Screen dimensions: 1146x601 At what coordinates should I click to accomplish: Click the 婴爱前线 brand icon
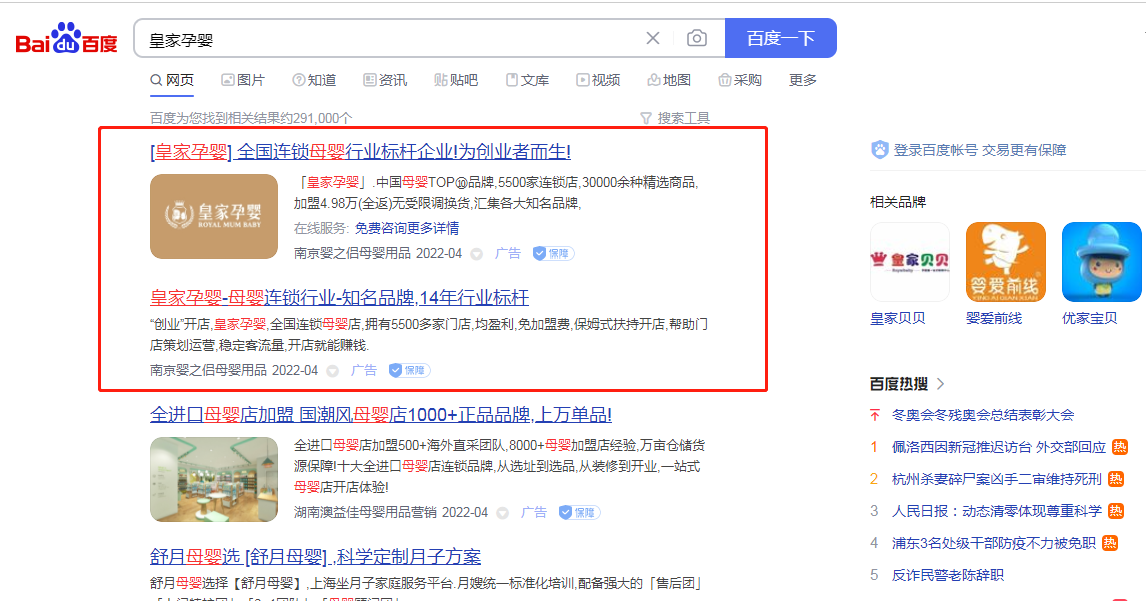[x=1005, y=262]
